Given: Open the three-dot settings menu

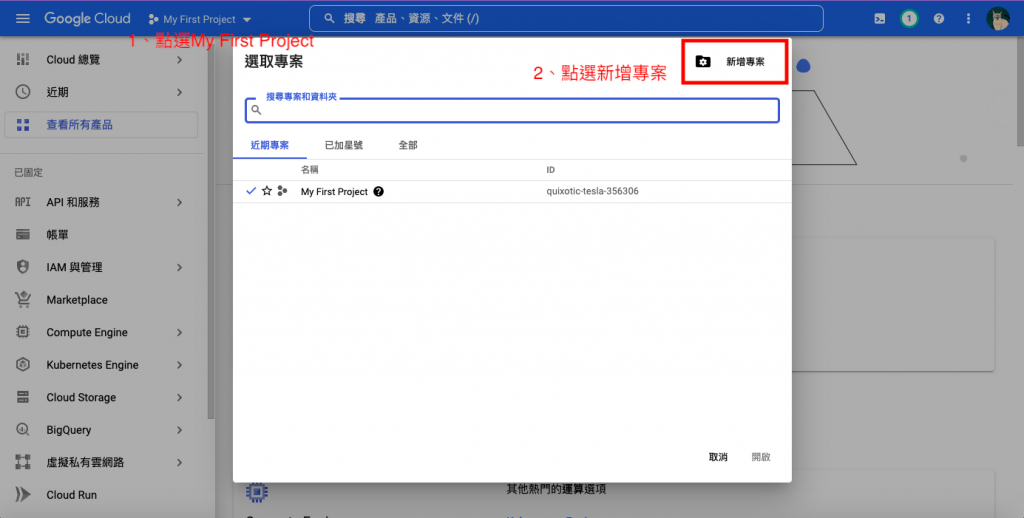Looking at the screenshot, I should tap(968, 19).
